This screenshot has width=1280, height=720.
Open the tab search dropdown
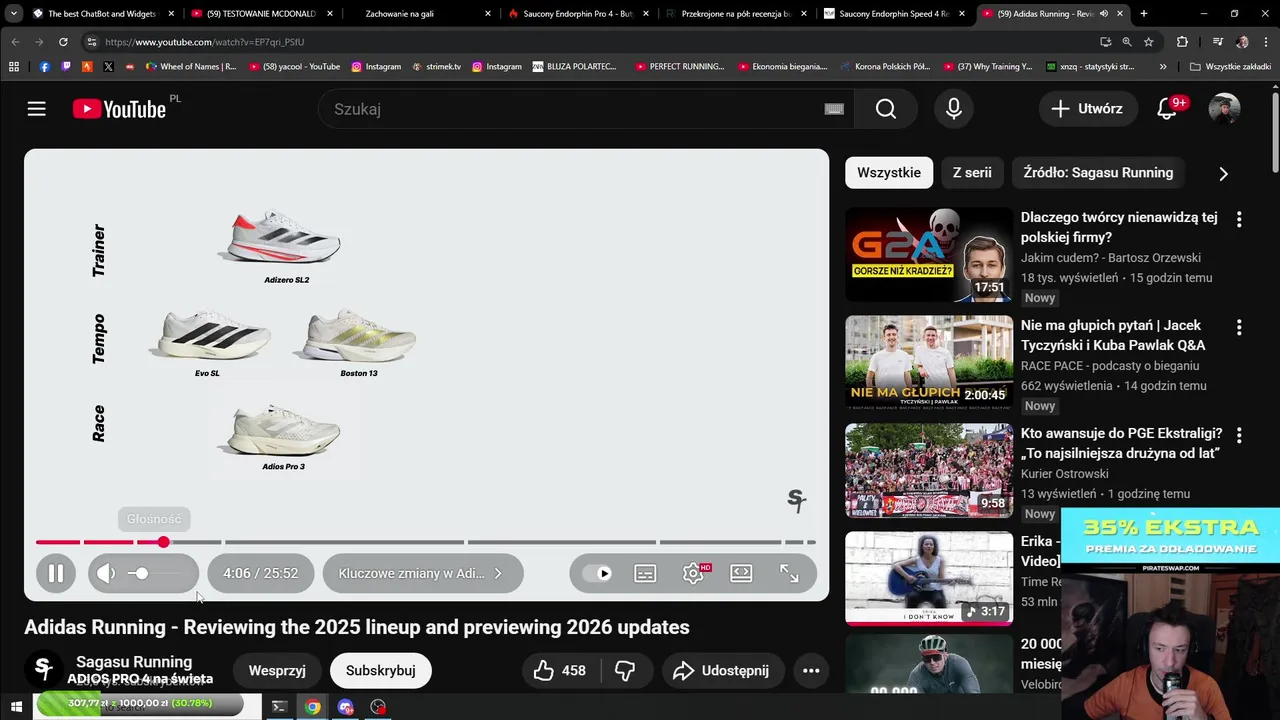coord(13,14)
